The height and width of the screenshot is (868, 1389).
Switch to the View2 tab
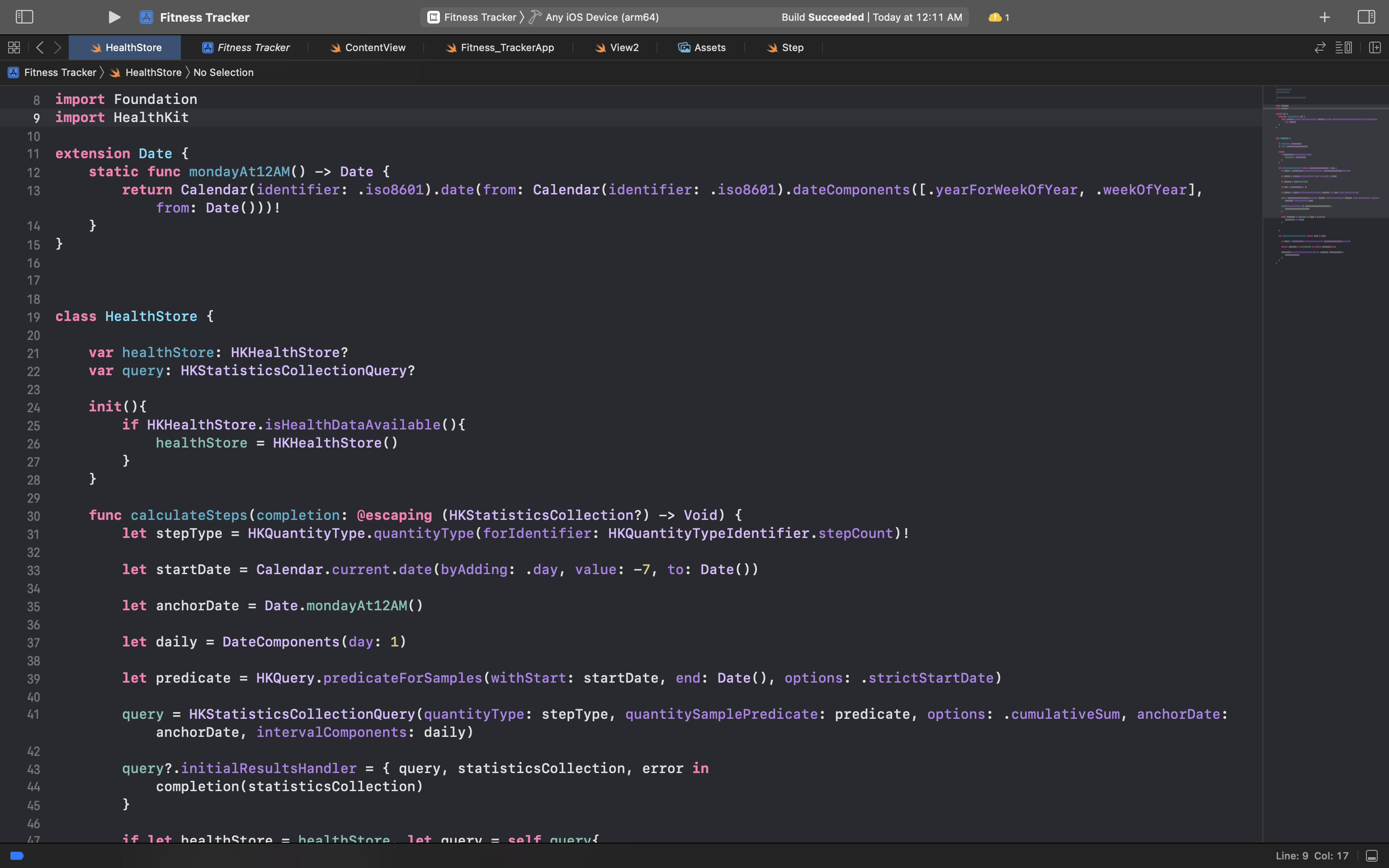[x=616, y=47]
